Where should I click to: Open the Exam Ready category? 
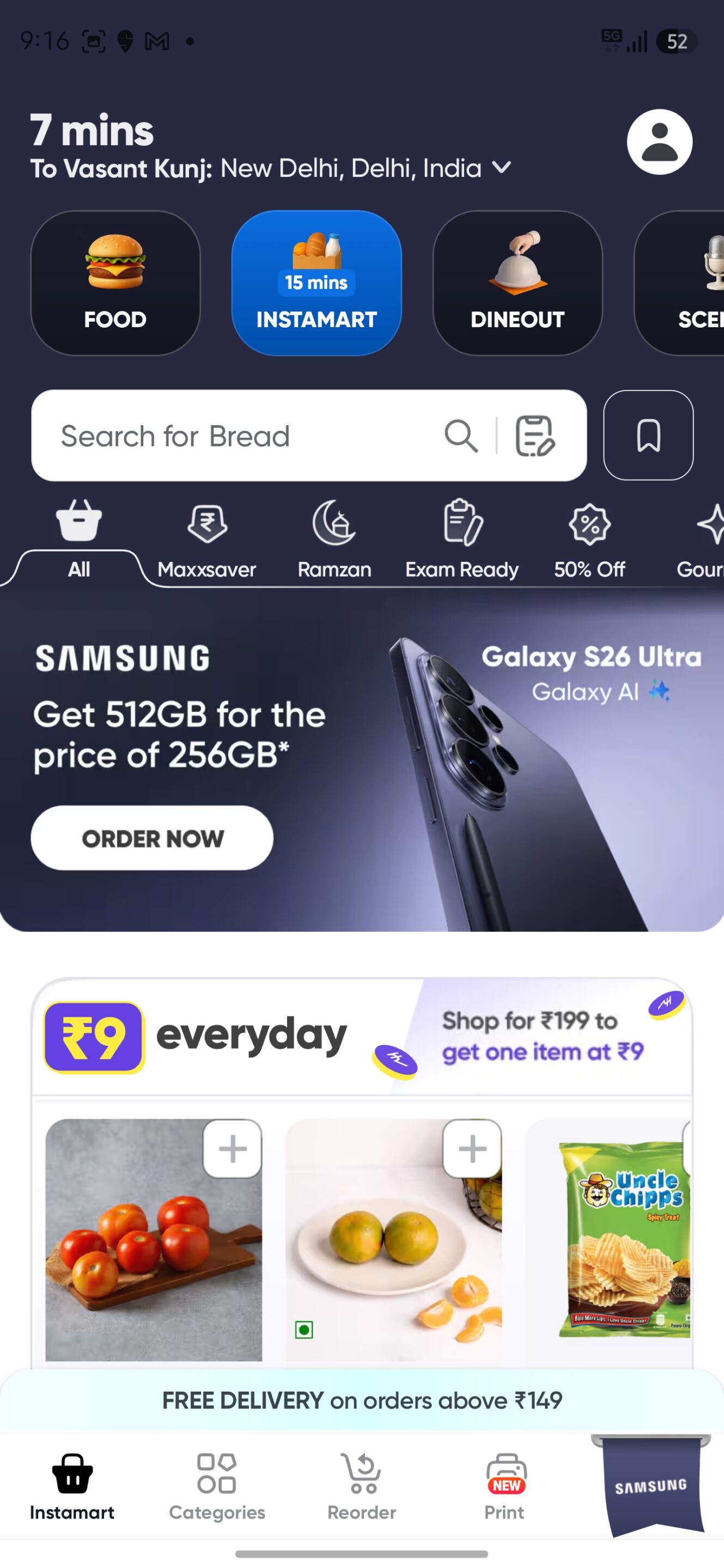click(x=462, y=540)
